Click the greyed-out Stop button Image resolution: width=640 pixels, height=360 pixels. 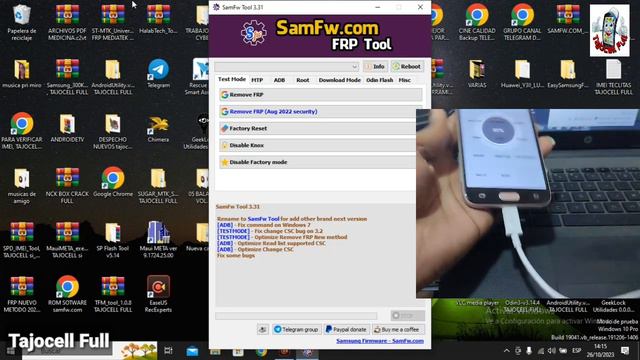[407, 316]
